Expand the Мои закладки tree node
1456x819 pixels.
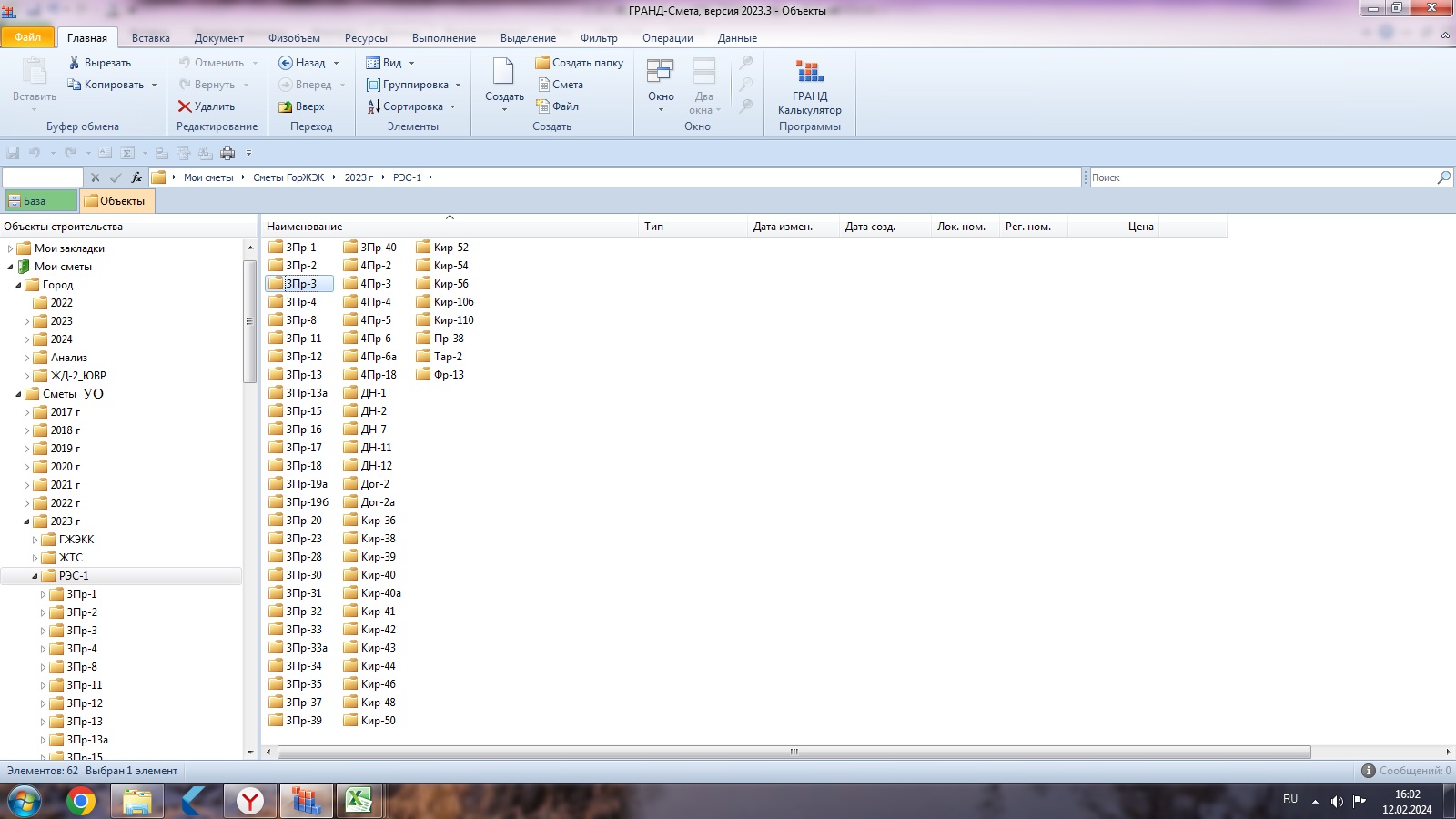click(10, 248)
